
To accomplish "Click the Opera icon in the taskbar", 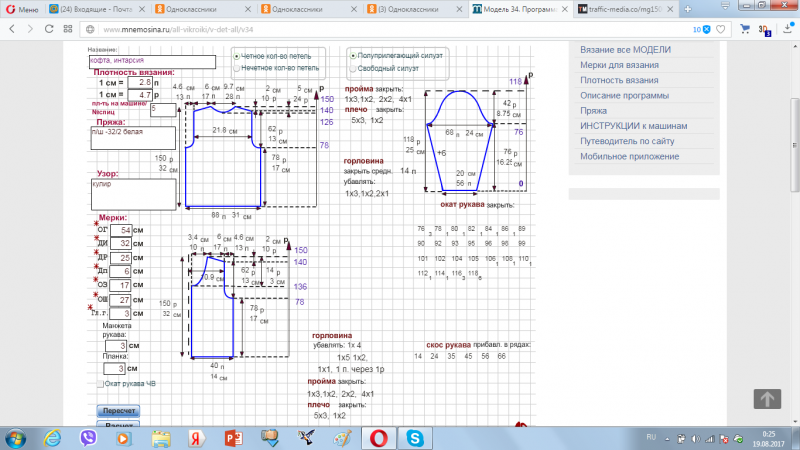I will click(380, 437).
